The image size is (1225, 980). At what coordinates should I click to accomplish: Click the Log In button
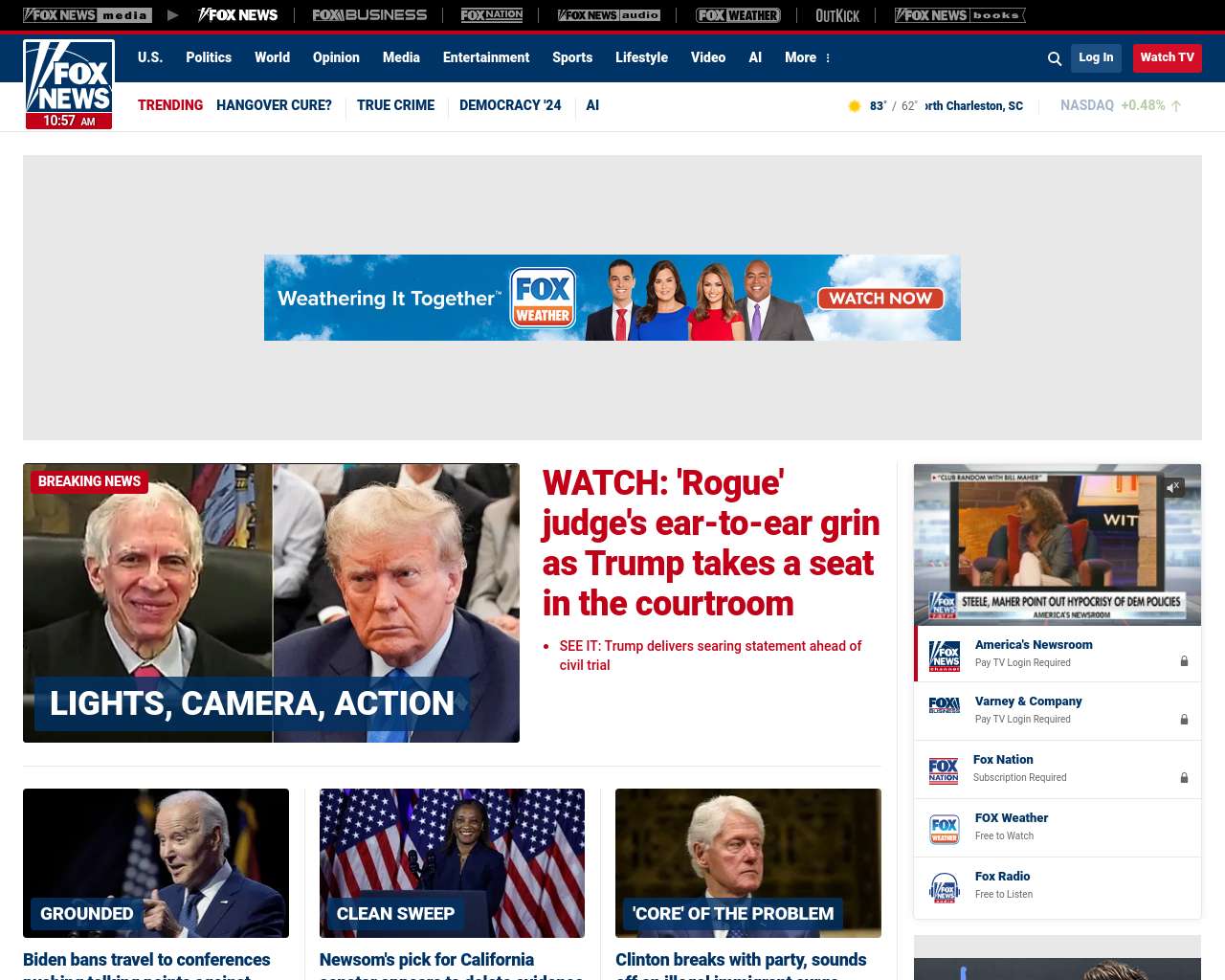tap(1096, 57)
